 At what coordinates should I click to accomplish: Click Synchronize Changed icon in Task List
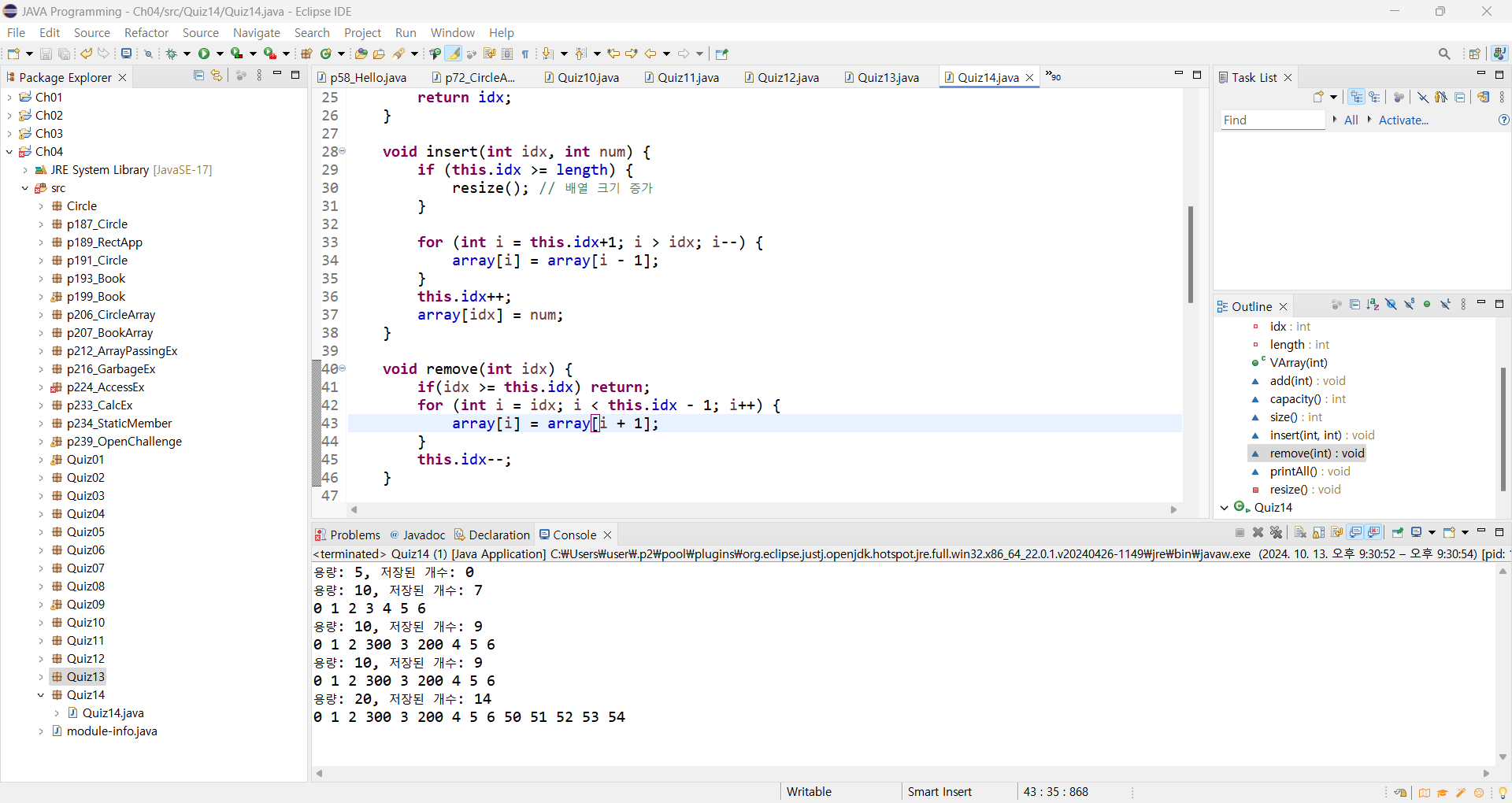coord(1484,97)
